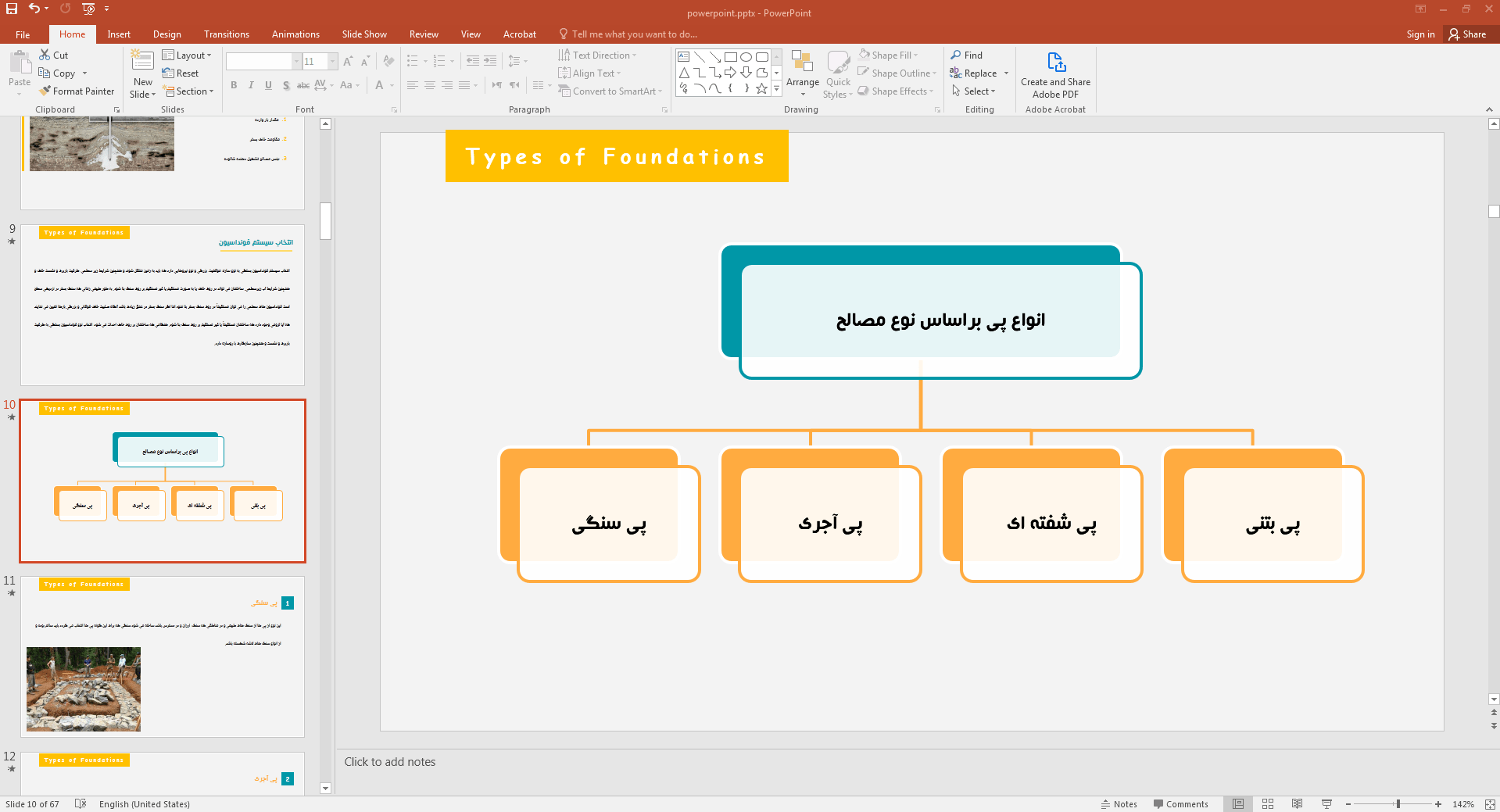Switch to the Animations tab
Viewport: 1500px width, 812px height.
(x=295, y=34)
